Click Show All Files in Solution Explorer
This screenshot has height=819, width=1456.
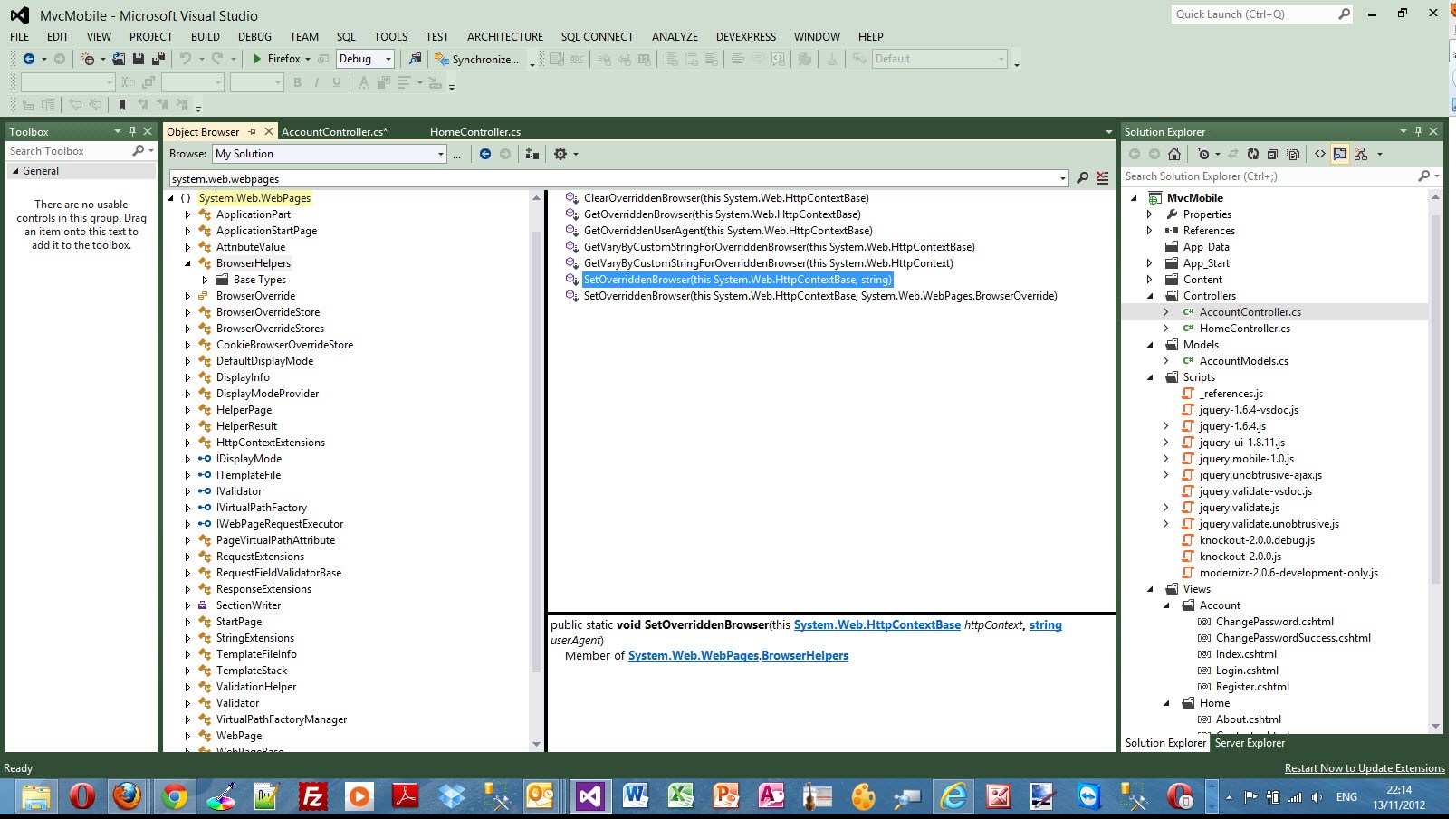click(1293, 154)
